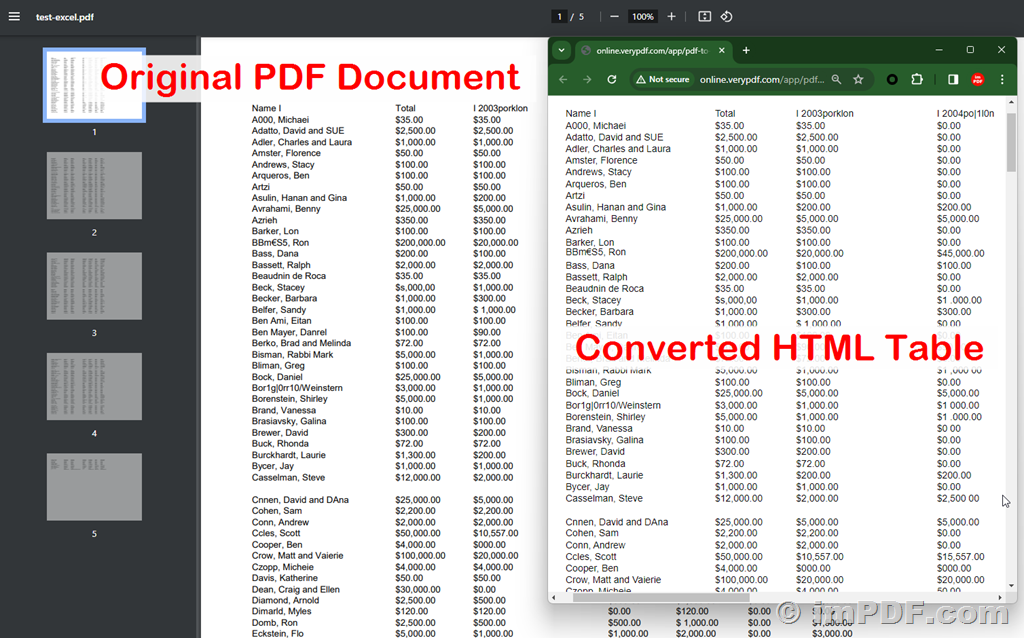
Task: Select "Eckstein, Flo" in the PDF
Action: click(x=278, y=633)
